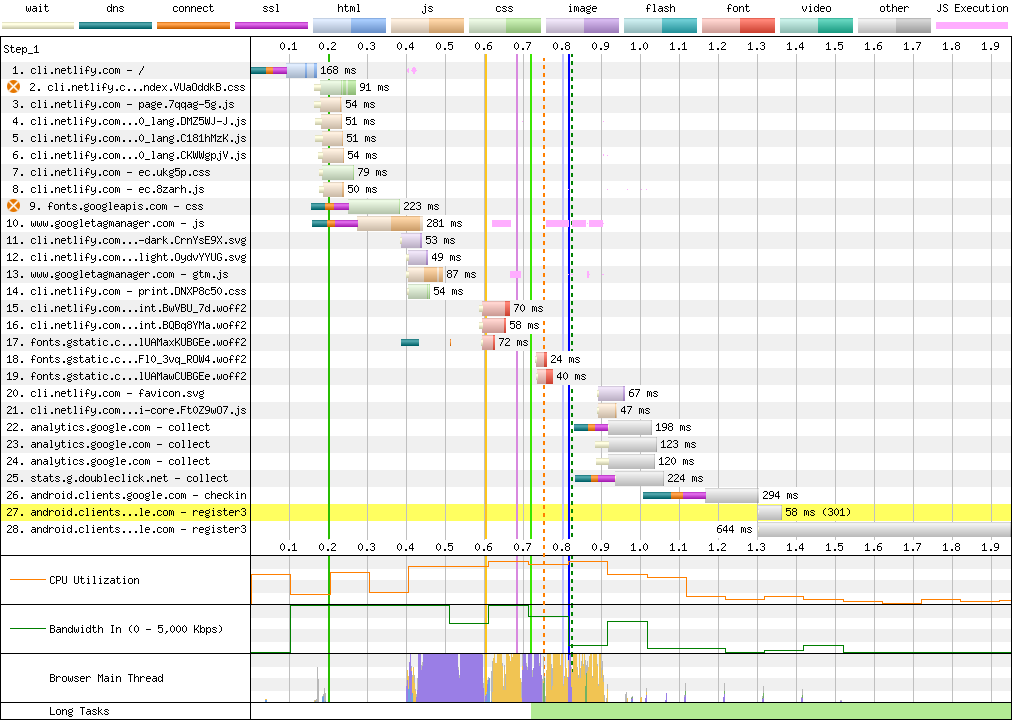The image size is (1012, 720).
Task: Select request 9 fonts.googleapis.com - css label
Action: 116,206
